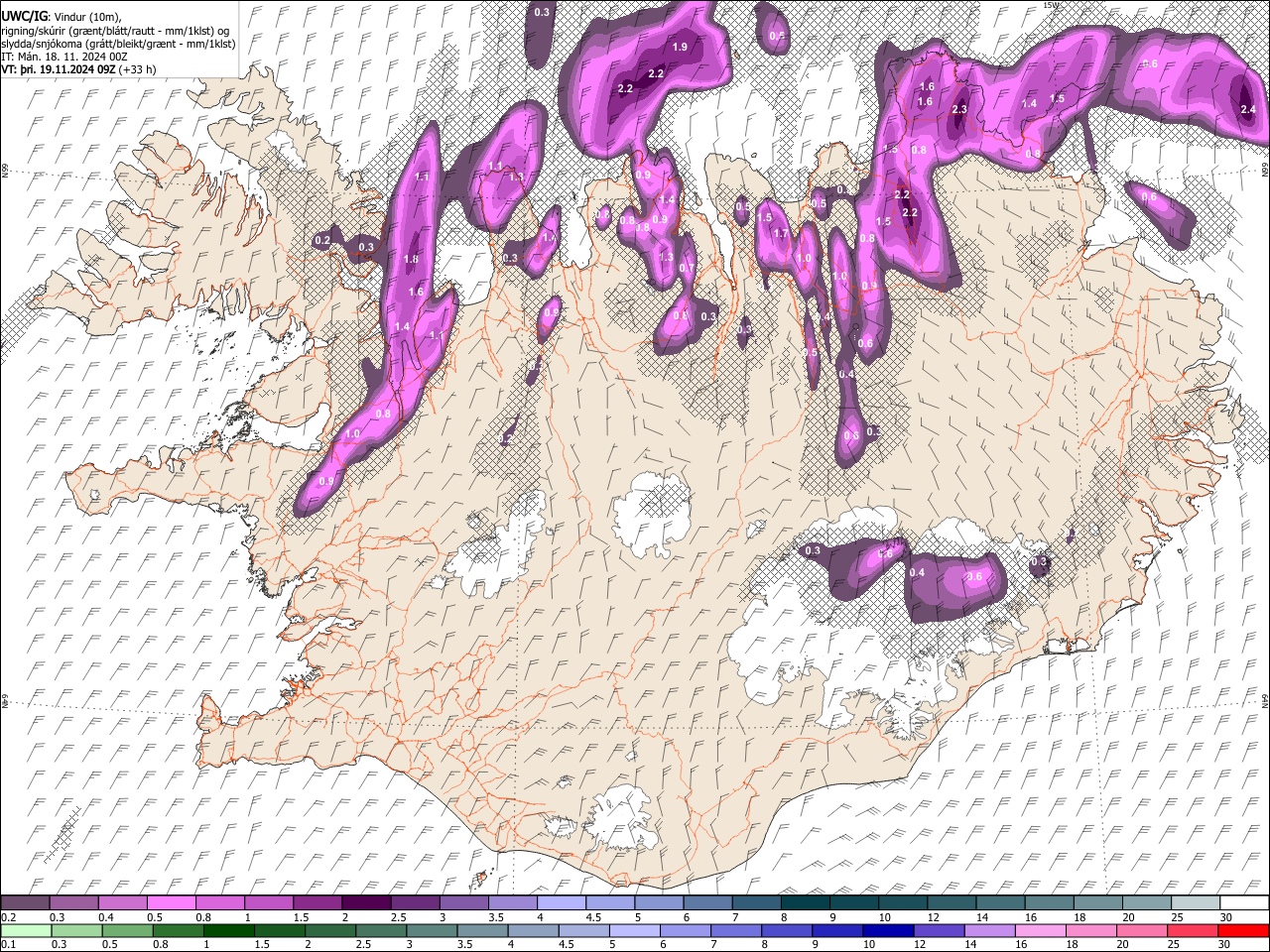Select the lower scale blue swatch beginning at 7
1270x952 pixels.
coord(736,930)
